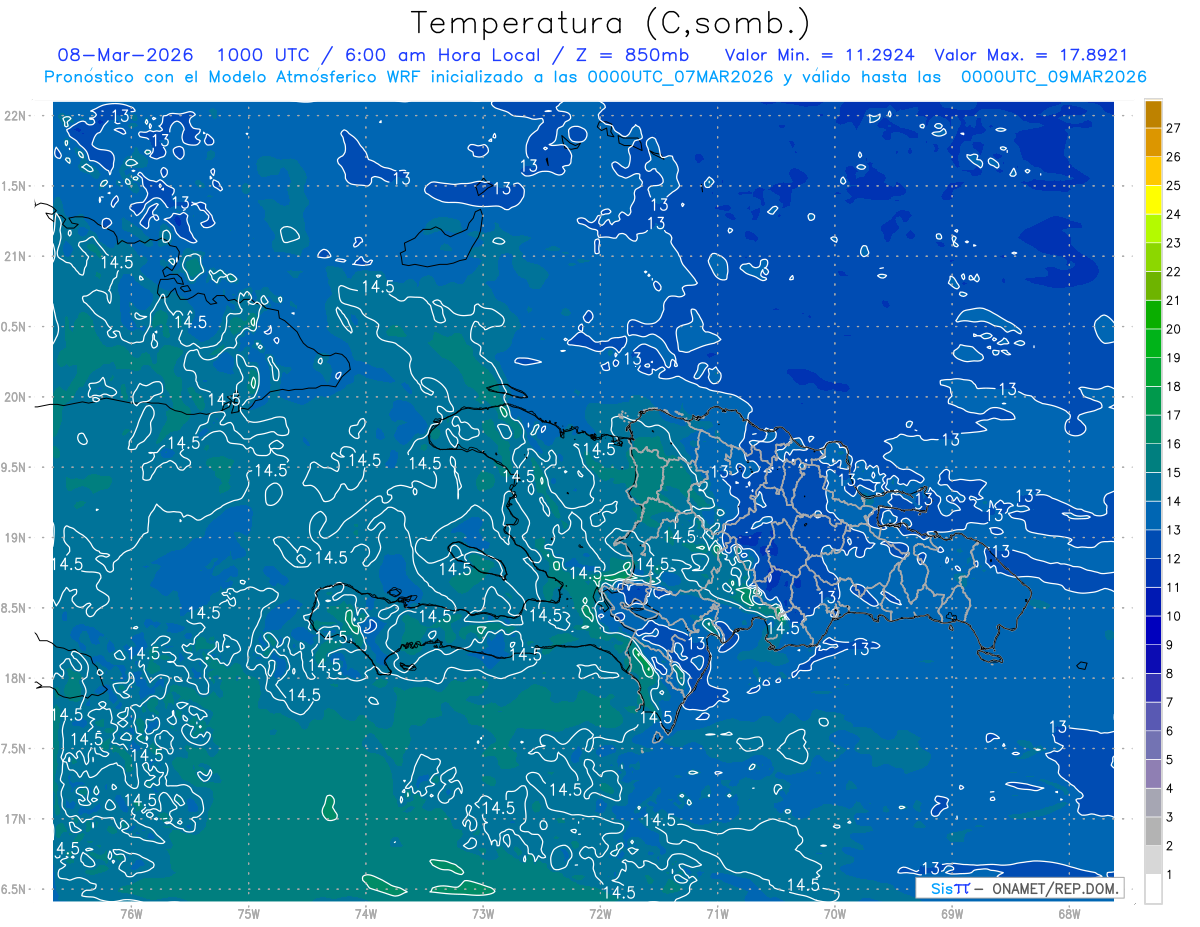Click the "6.5N" latitude axis label
The image size is (1200, 927).
15,889
